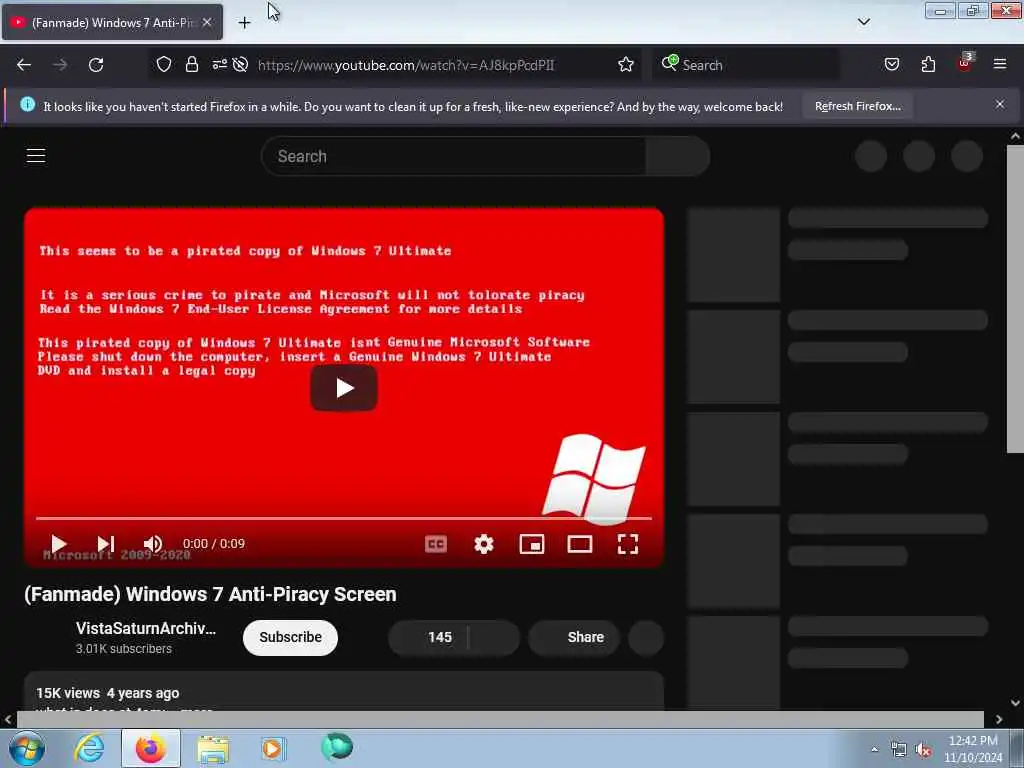Click the site security padlock icon
The width and height of the screenshot is (1024, 768).
pos(191,64)
